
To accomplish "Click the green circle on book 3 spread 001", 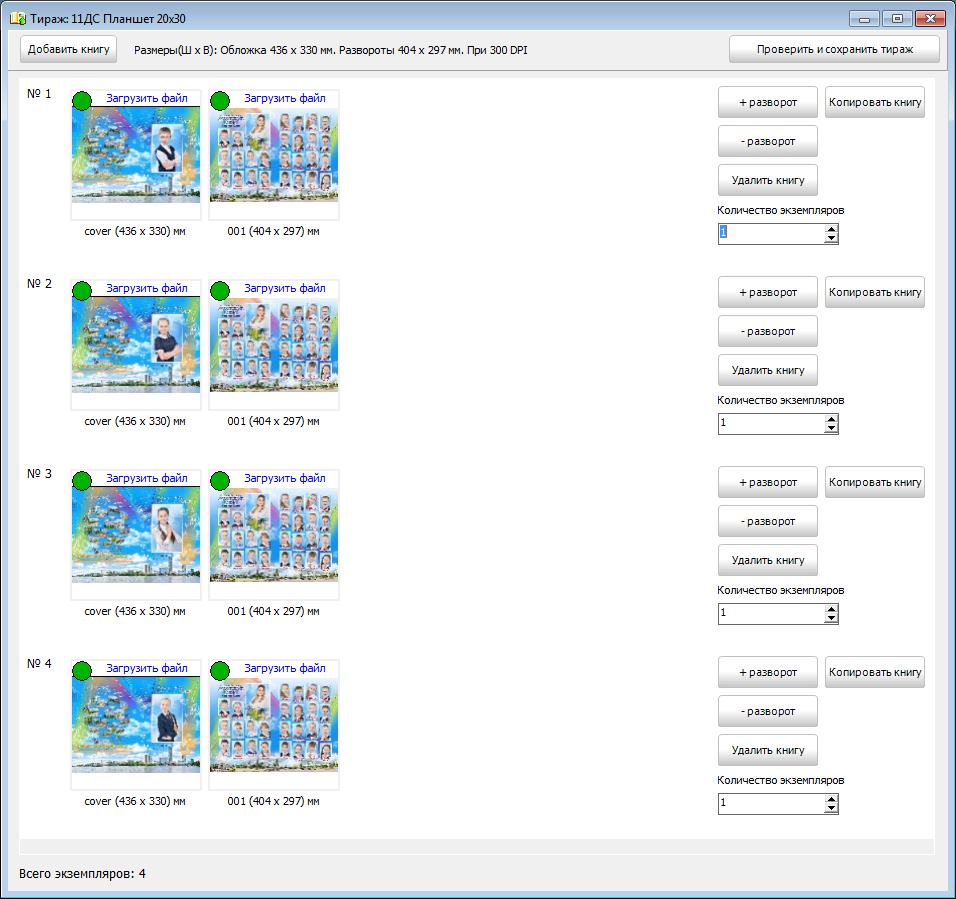I will pos(220,480).
